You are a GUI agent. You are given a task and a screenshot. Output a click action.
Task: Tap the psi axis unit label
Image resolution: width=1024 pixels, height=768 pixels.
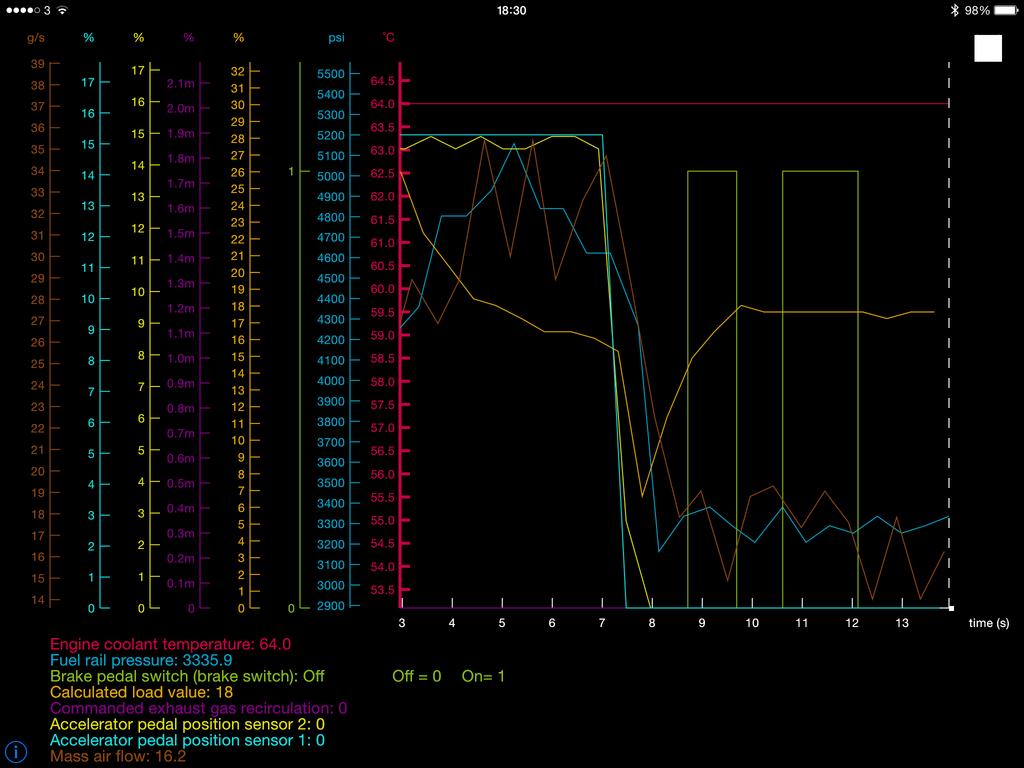(336, 38)
